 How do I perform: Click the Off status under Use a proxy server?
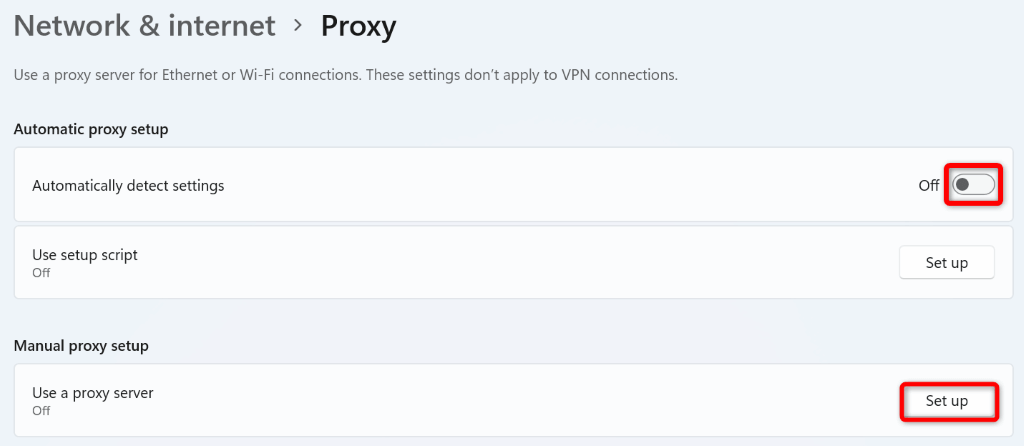pos(41,410)
